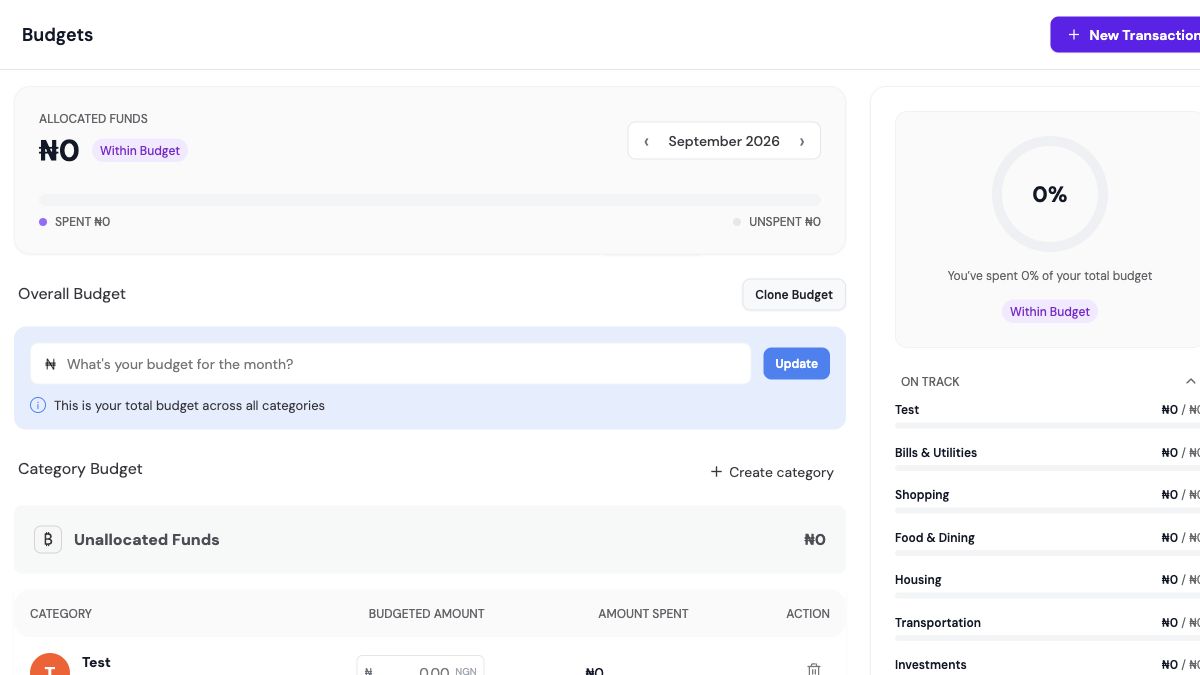The image size is (1200, 675).
Task: Click the Update budget button
Action: 796,364
